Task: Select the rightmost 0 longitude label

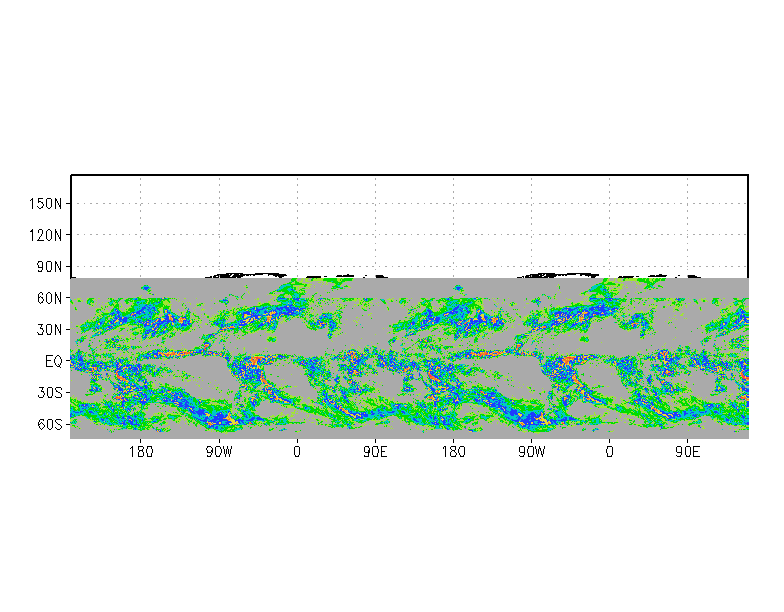Action: (610, 452)
